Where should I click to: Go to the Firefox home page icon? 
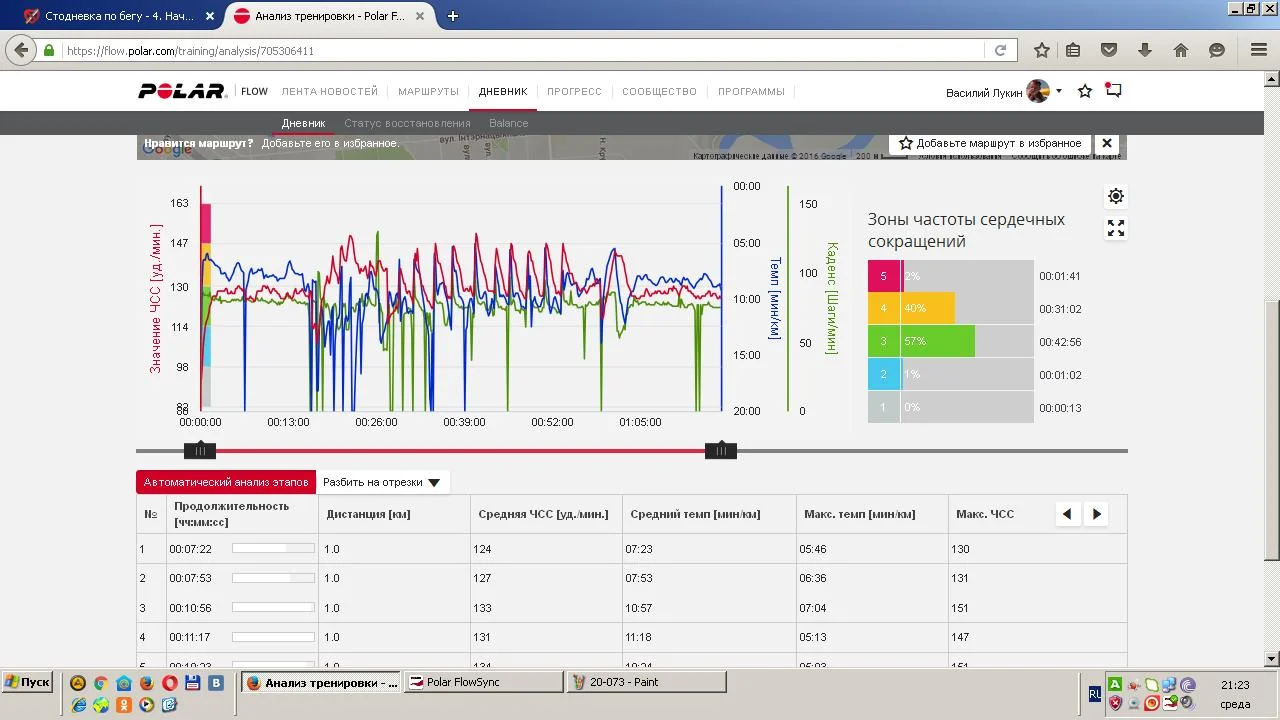pos(1181,50)
